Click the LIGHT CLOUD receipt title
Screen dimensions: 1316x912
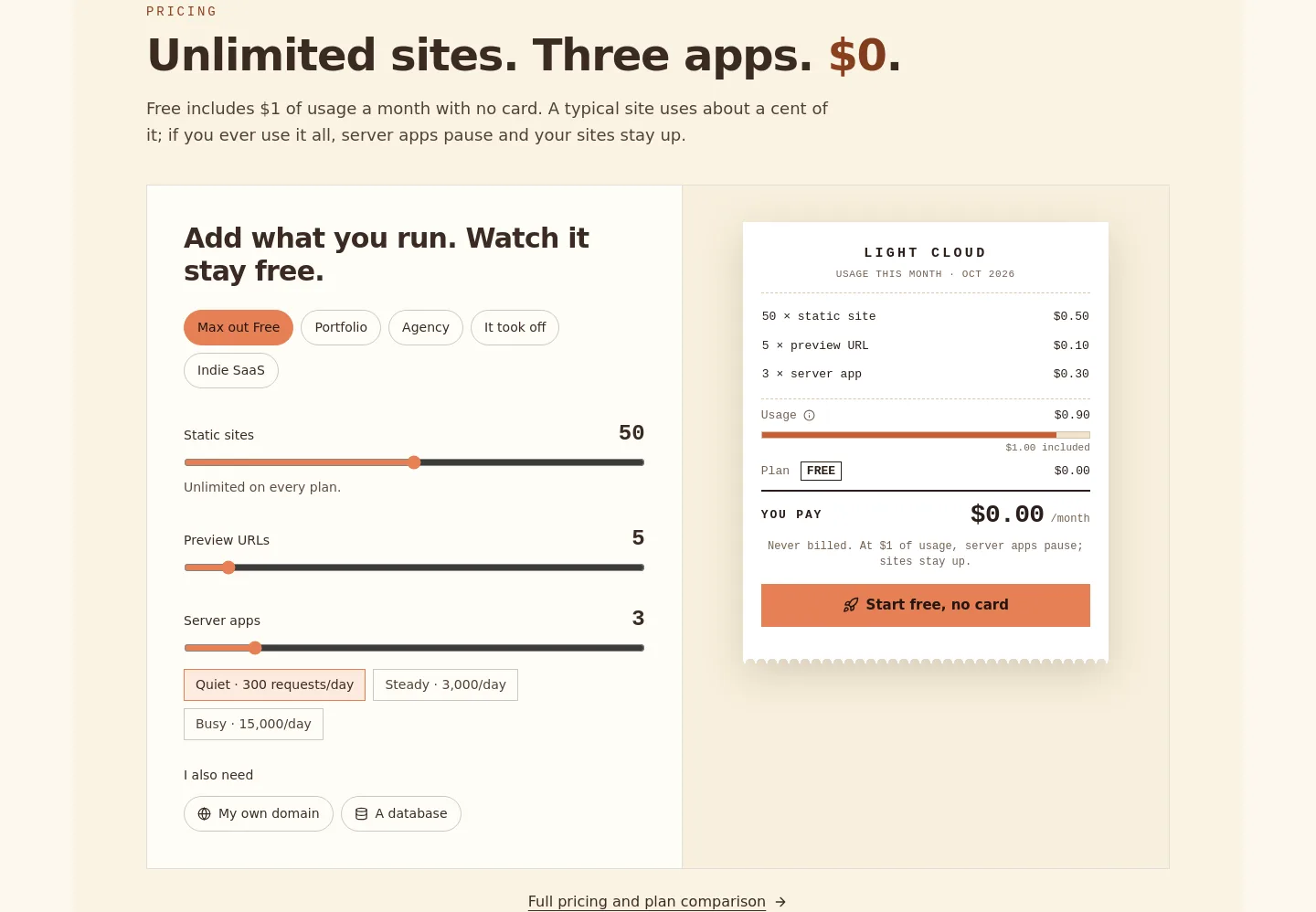click(x=926, y=252)
